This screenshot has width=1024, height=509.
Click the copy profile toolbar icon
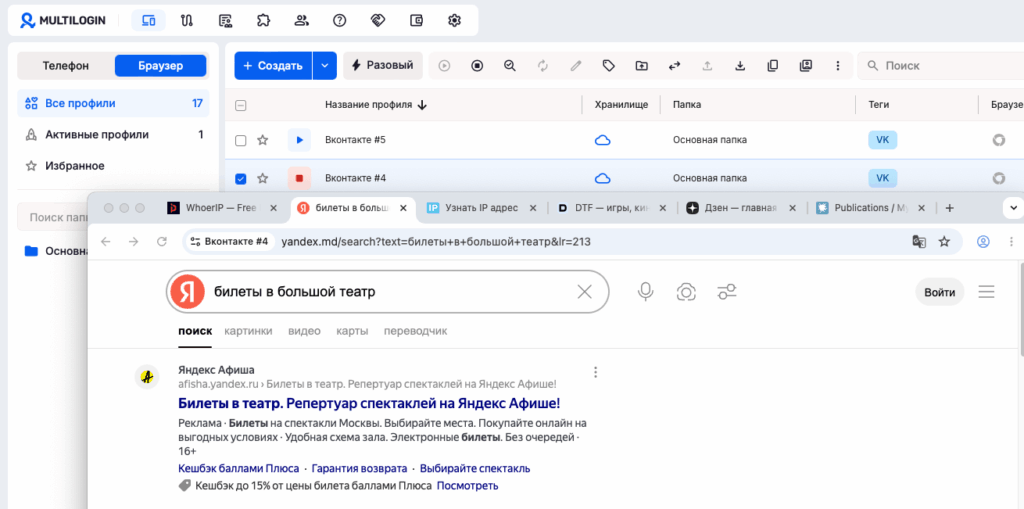[x=773, y=65]
